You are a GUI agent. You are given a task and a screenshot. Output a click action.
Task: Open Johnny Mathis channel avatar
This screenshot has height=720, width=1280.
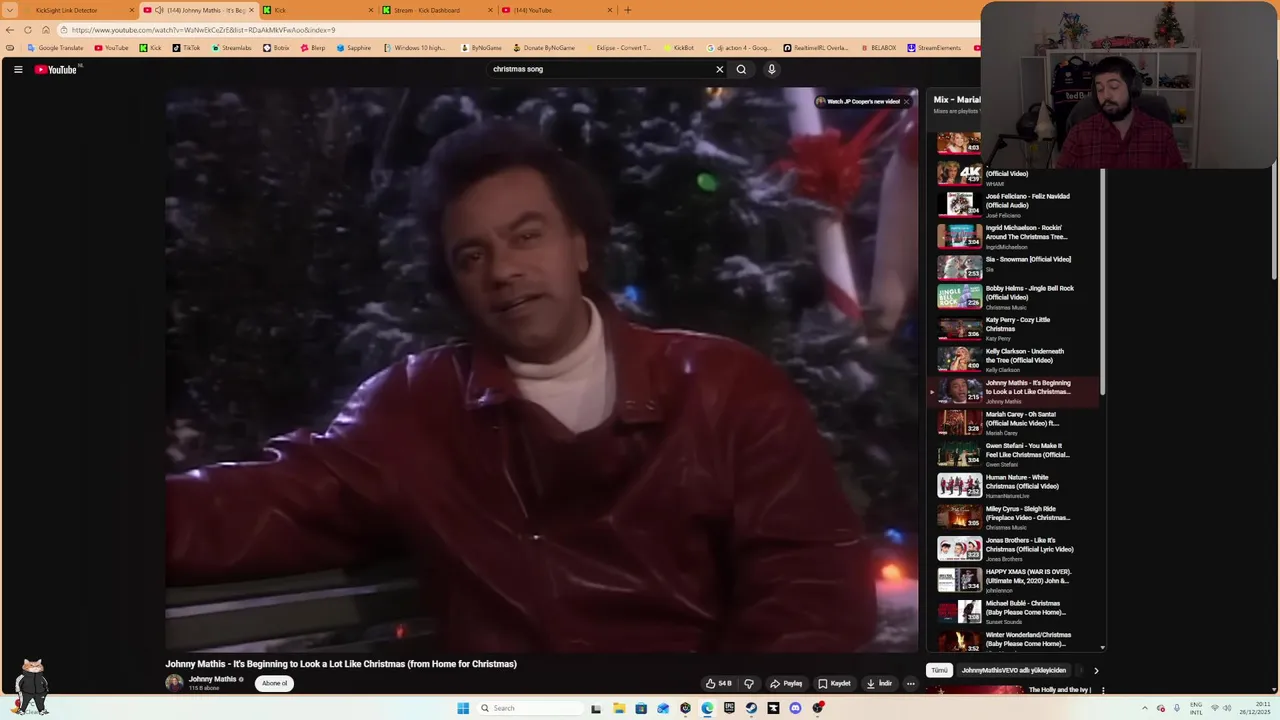pos(174,683)
